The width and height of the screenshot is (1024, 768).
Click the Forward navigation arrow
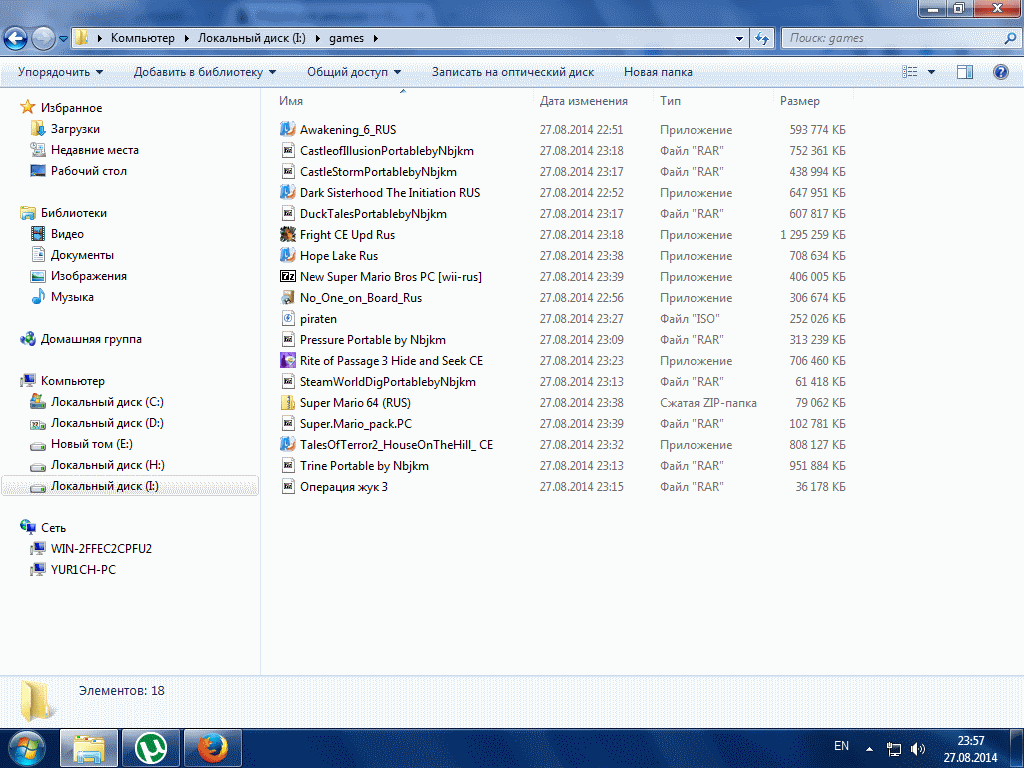click(43, 39)
